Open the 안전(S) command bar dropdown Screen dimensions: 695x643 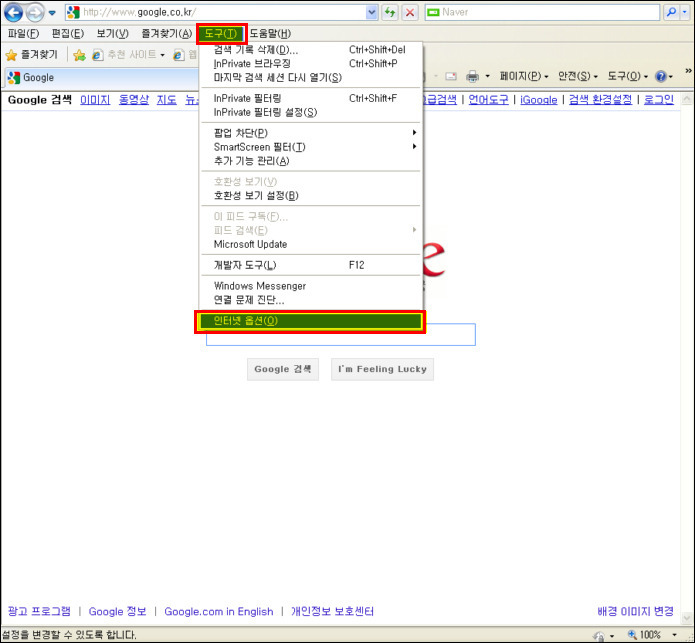578,77
